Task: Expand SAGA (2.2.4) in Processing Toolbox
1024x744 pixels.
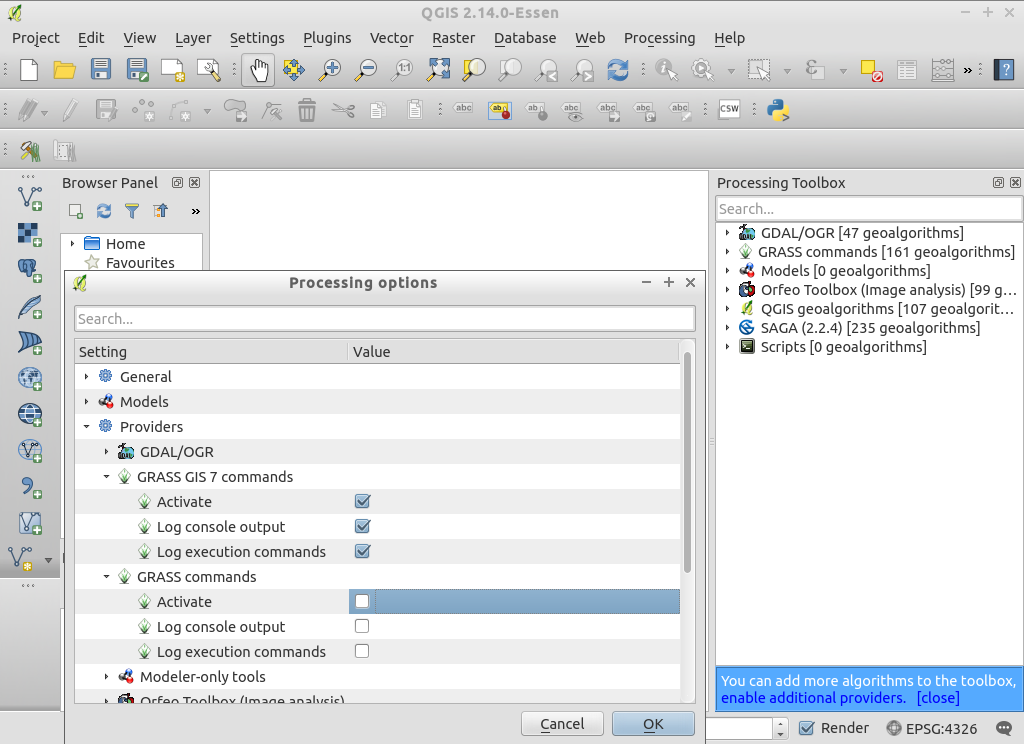Action: pyautogui.click(x=727, y=327)
